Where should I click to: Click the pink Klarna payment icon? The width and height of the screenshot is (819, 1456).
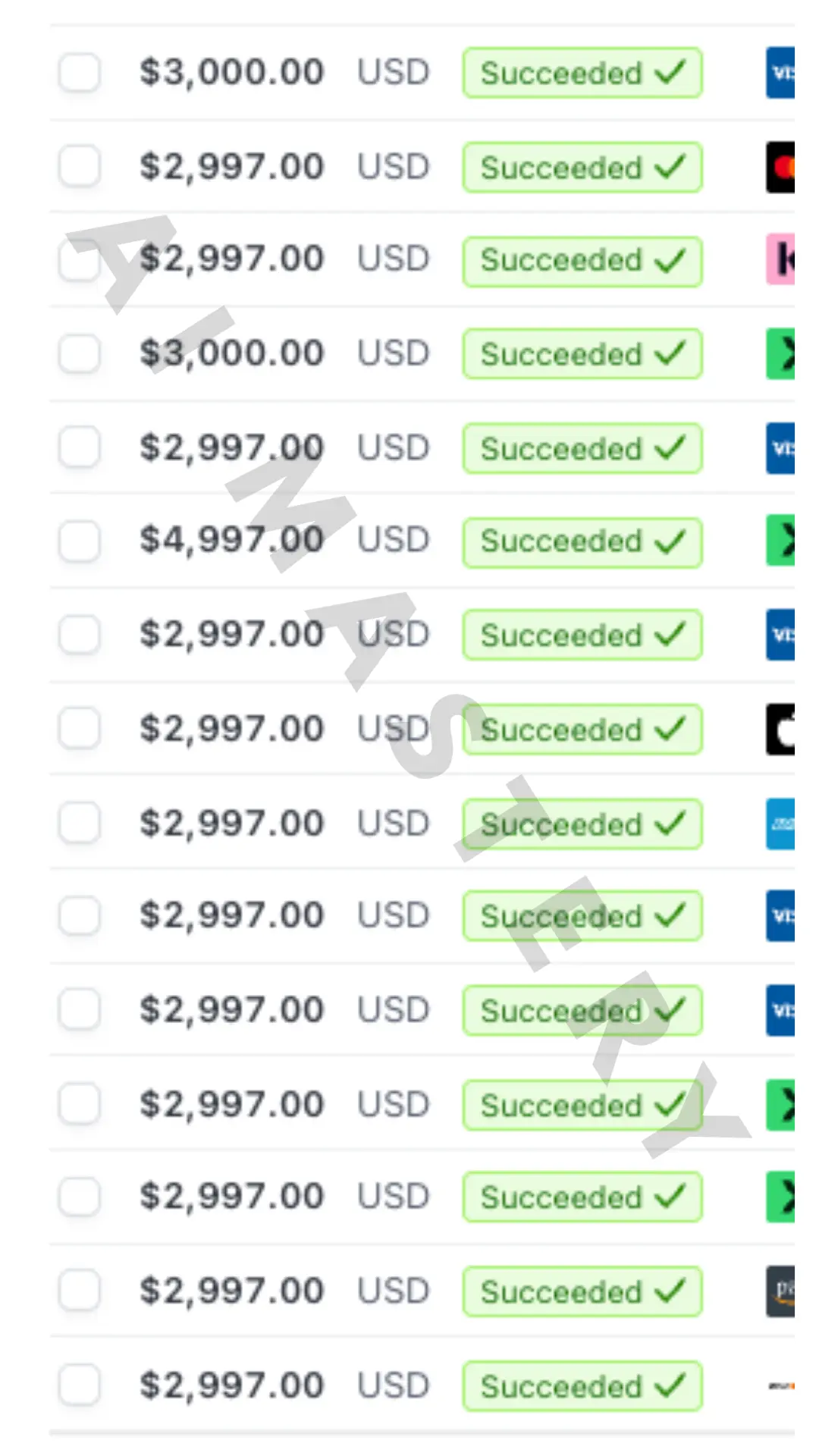781,260
